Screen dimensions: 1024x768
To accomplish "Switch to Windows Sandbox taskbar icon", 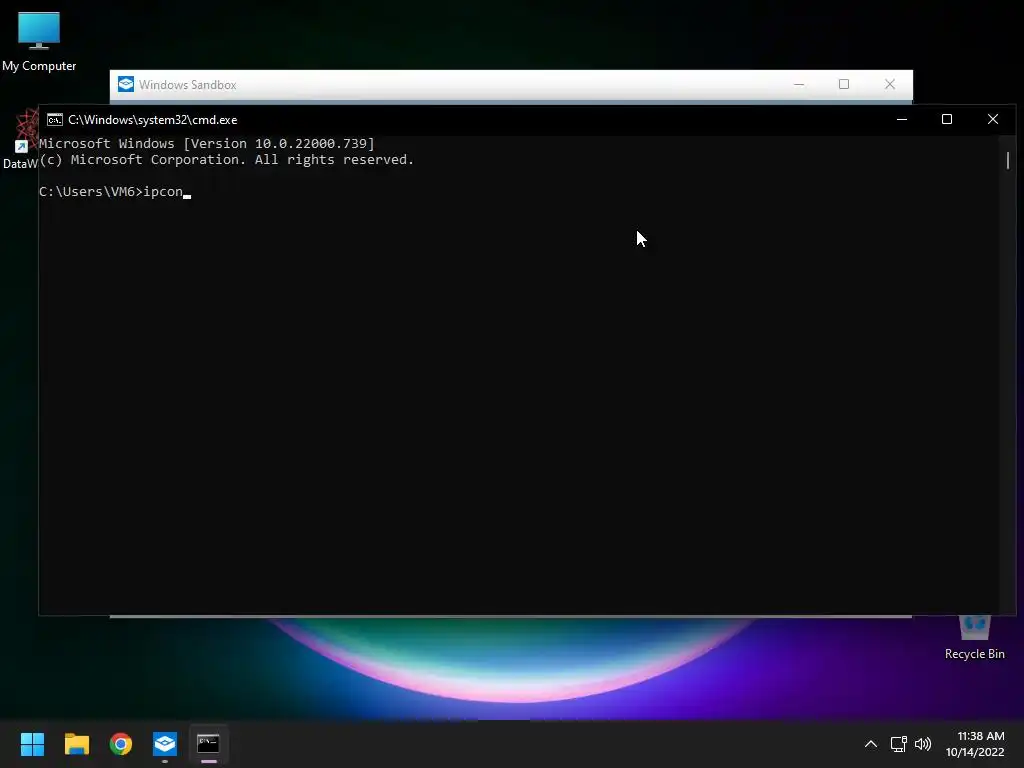I will point(165,744).
